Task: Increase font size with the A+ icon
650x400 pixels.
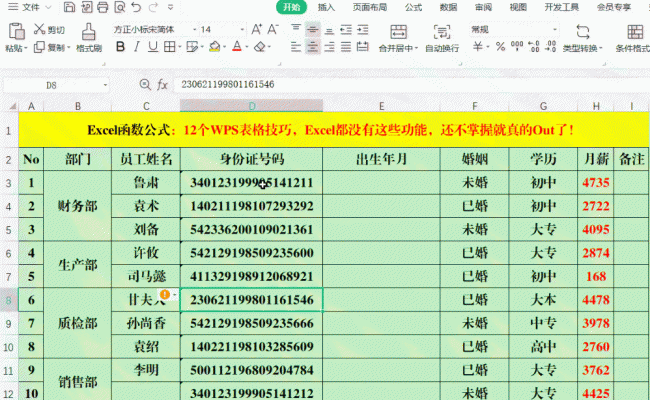Action: point(257,29)
